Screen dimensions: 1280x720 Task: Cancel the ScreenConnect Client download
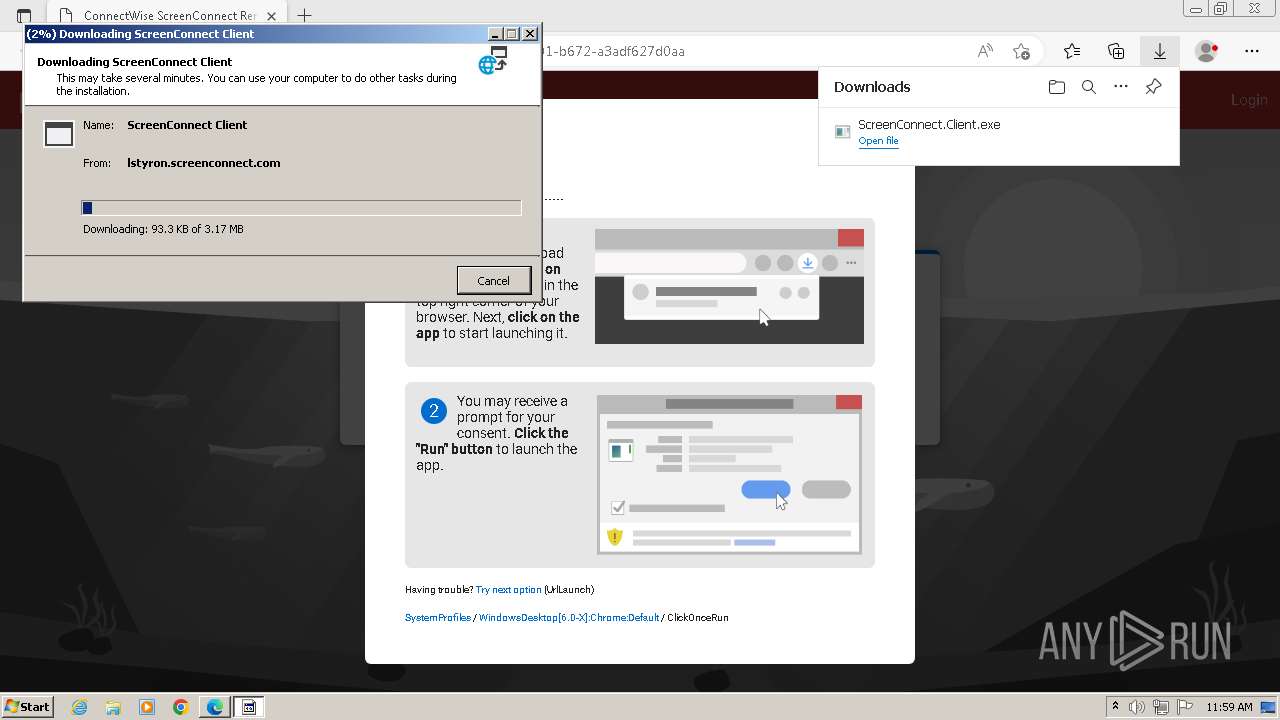tap(493, 281)
